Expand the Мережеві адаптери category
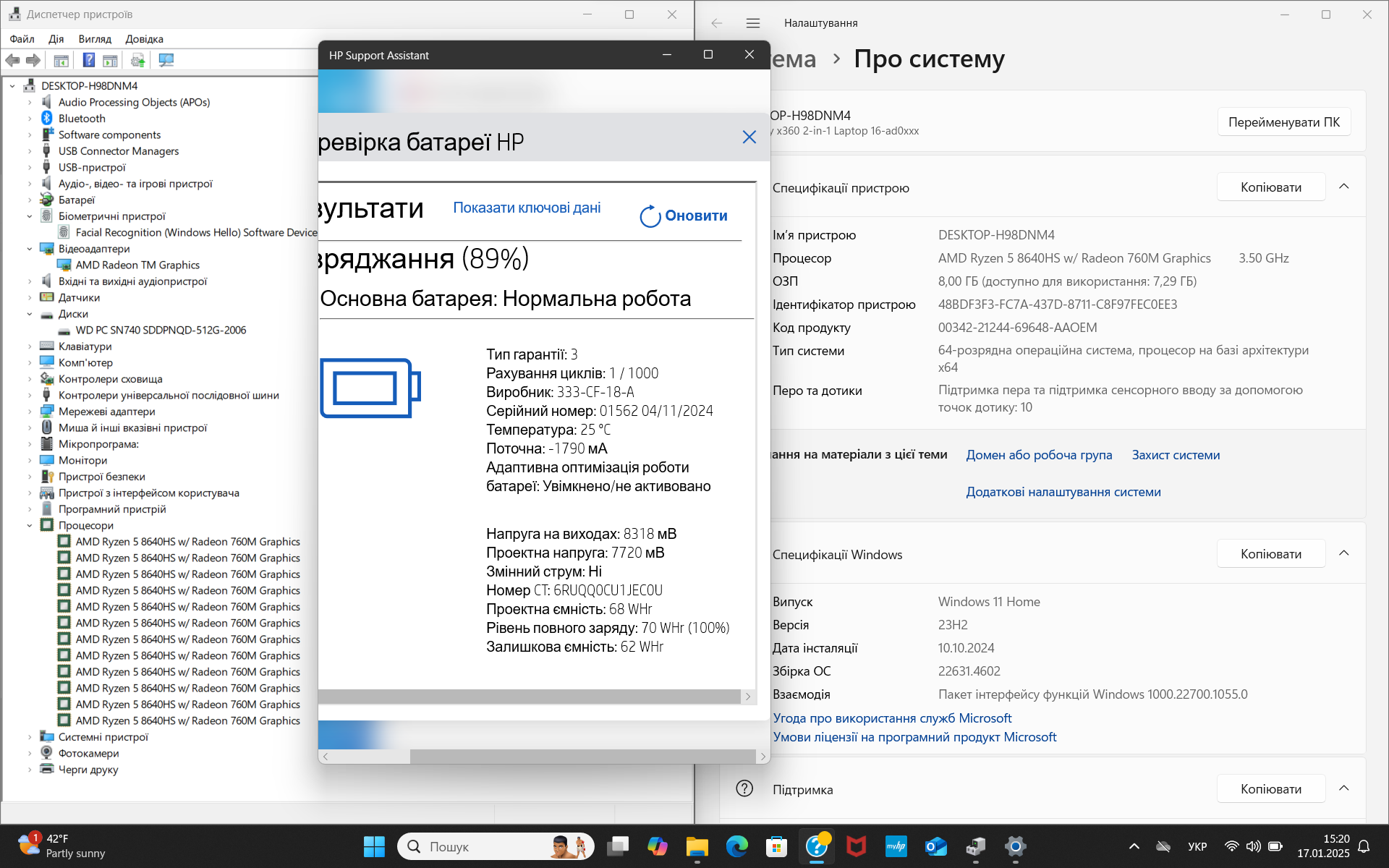This screenshot has height=868, width=1389. (30, 412)
